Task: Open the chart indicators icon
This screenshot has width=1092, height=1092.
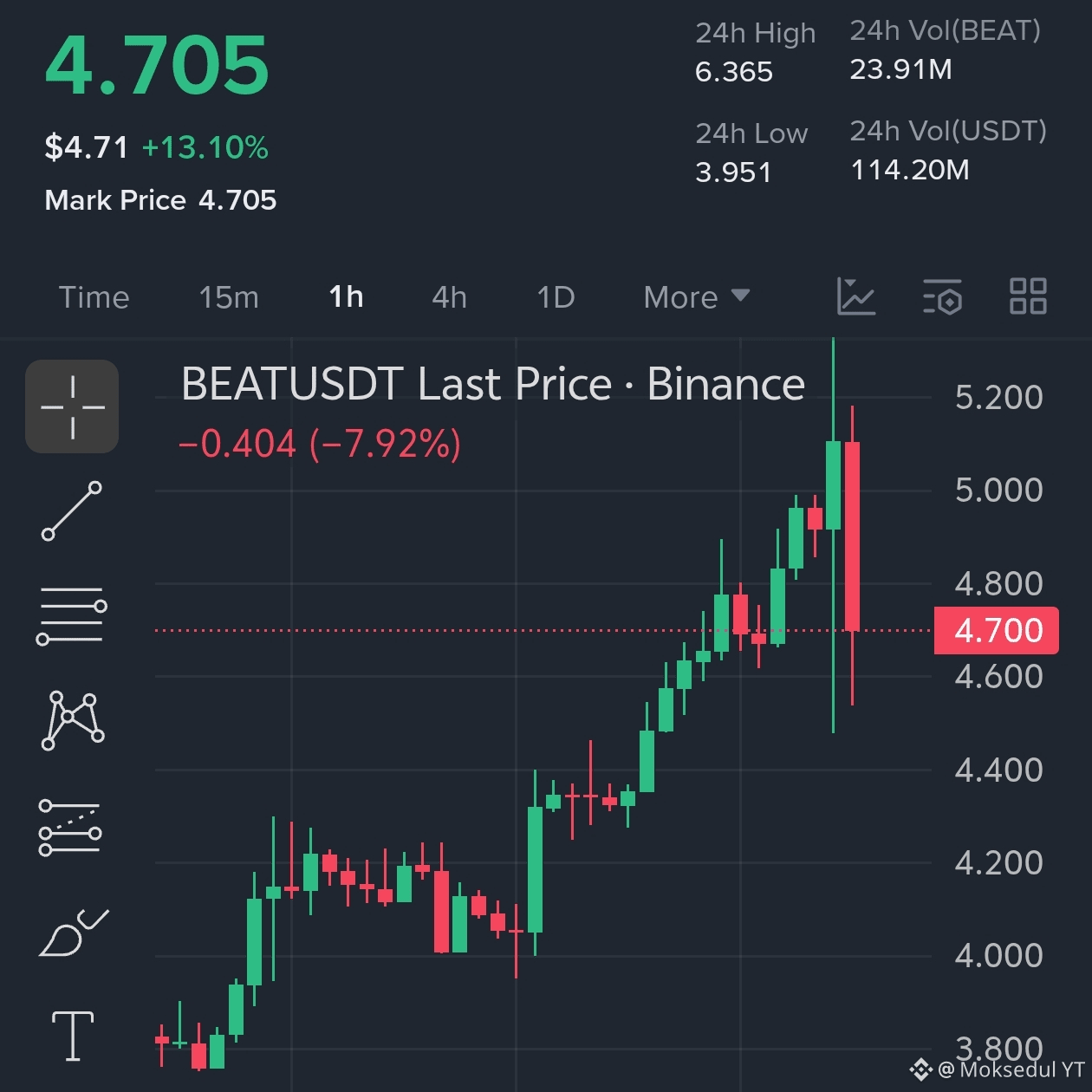Action: (856, 296)
